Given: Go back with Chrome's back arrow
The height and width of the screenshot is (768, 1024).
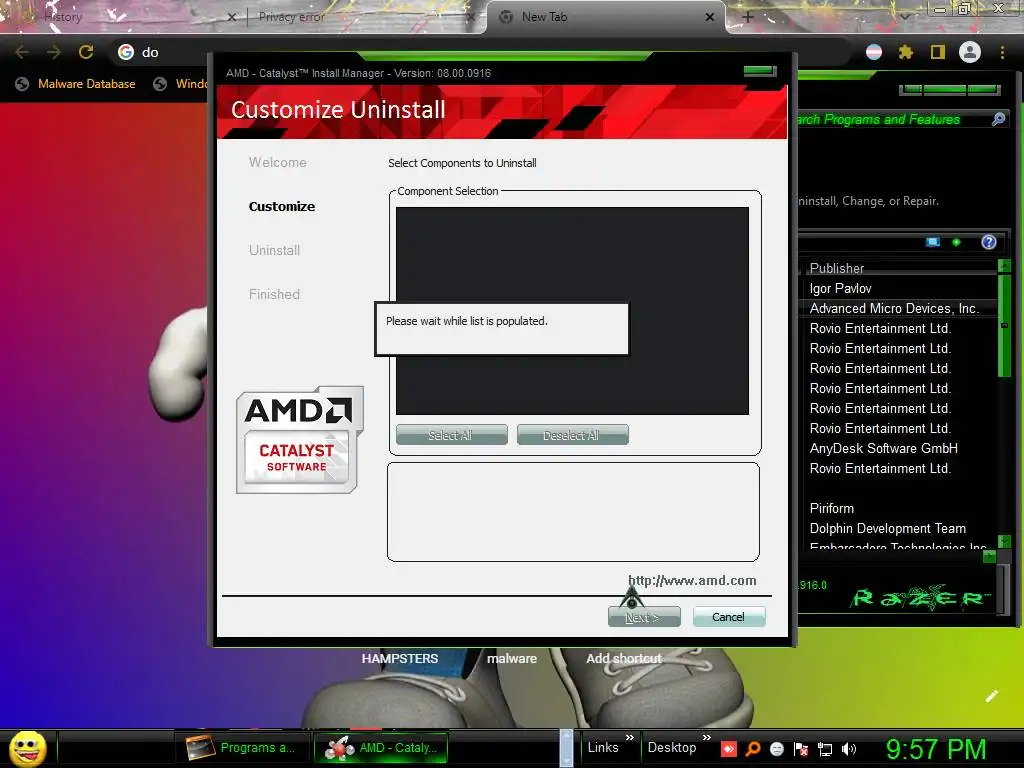Looking at the screenshot, I should 22,52.
